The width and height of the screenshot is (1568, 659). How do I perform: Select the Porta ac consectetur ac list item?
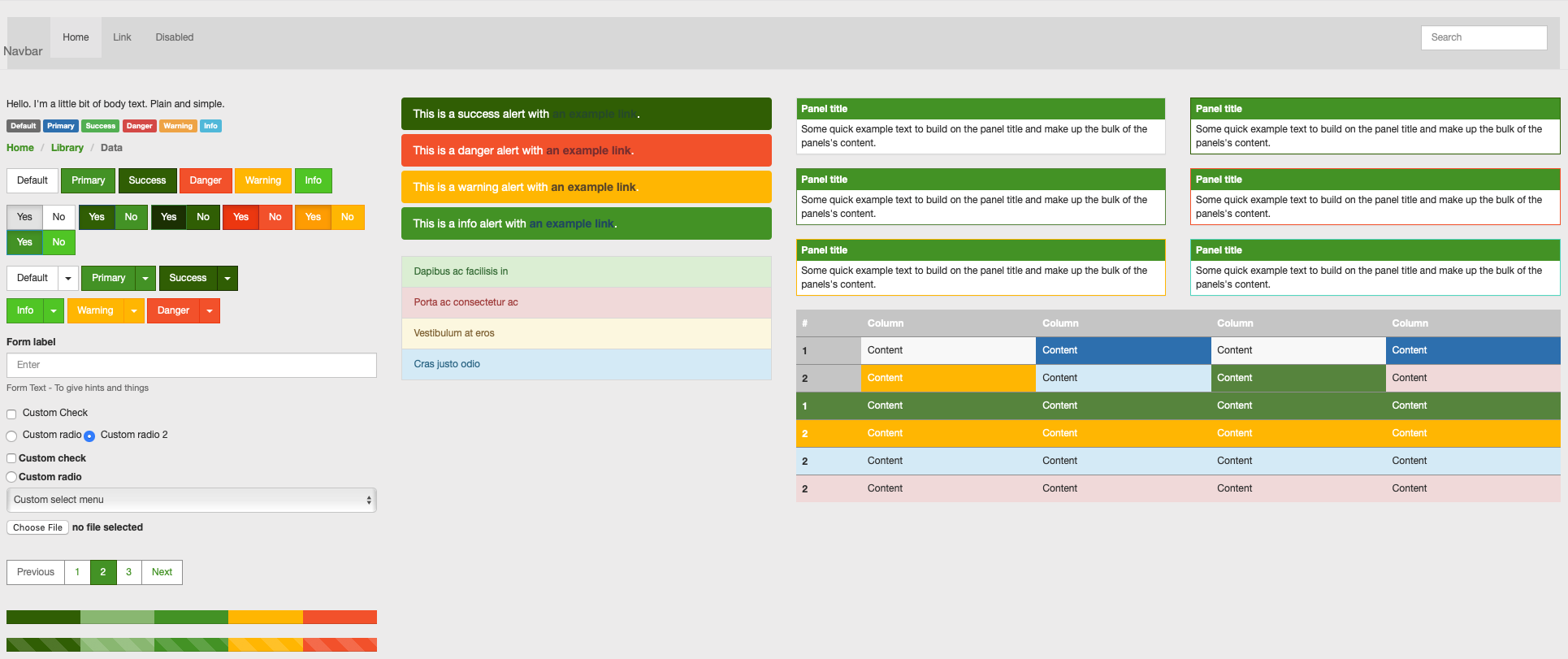587,302
